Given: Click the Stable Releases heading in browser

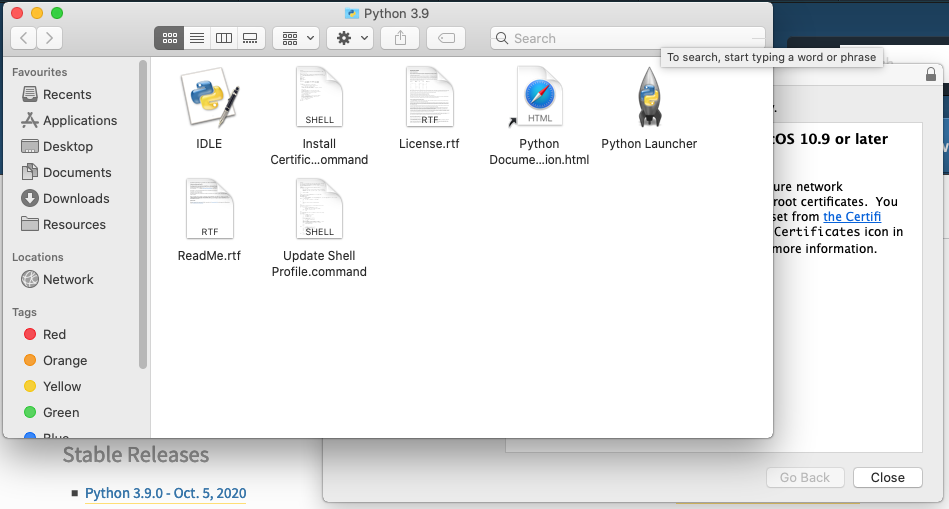Looking at the screenshot, I should click(x=136, y=455).
